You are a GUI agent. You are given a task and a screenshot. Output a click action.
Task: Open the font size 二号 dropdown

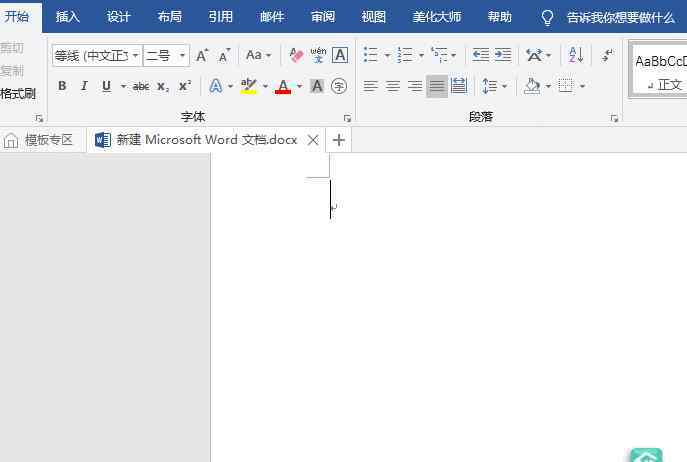(182, 56)
